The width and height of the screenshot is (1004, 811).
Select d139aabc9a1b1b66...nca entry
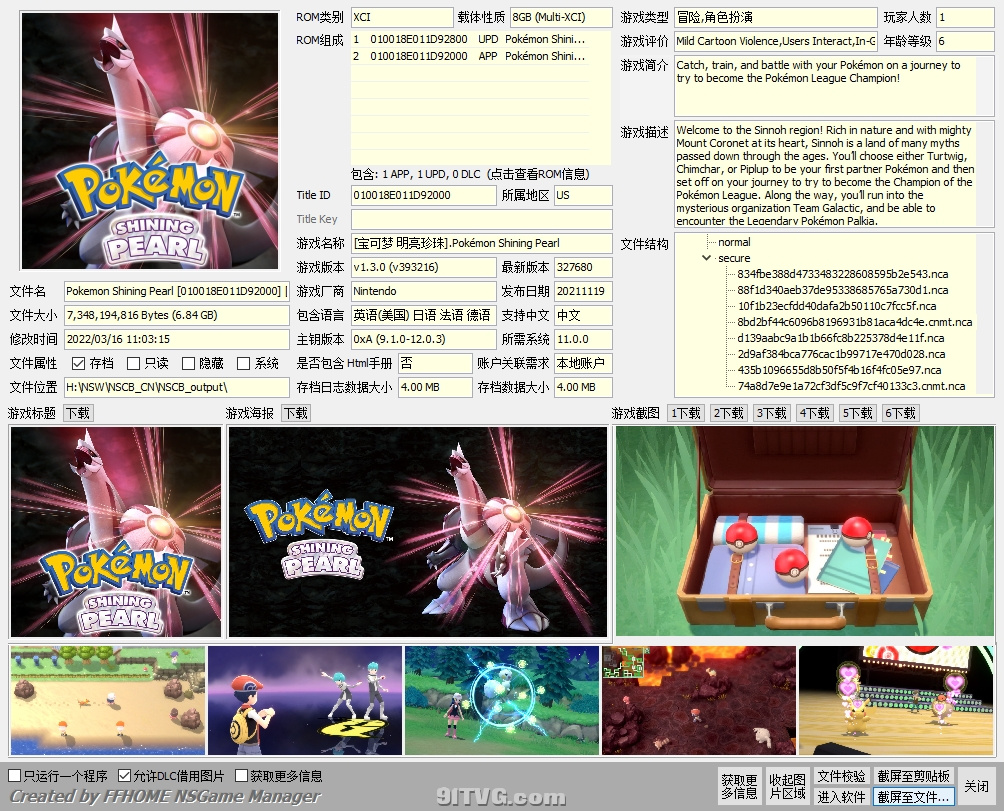click(841, 338)
